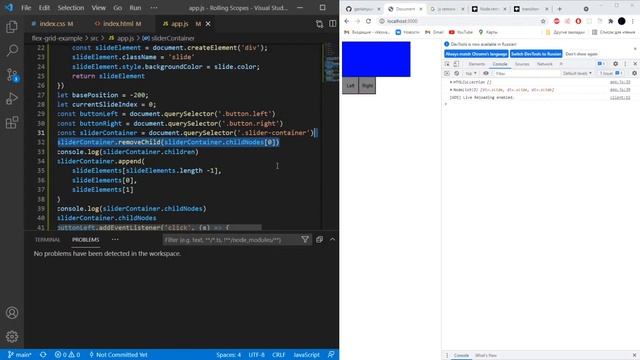The image size is (640, 360).
Task: Click the Opera-style red O extension icon
Action: (x=578, y=21)
